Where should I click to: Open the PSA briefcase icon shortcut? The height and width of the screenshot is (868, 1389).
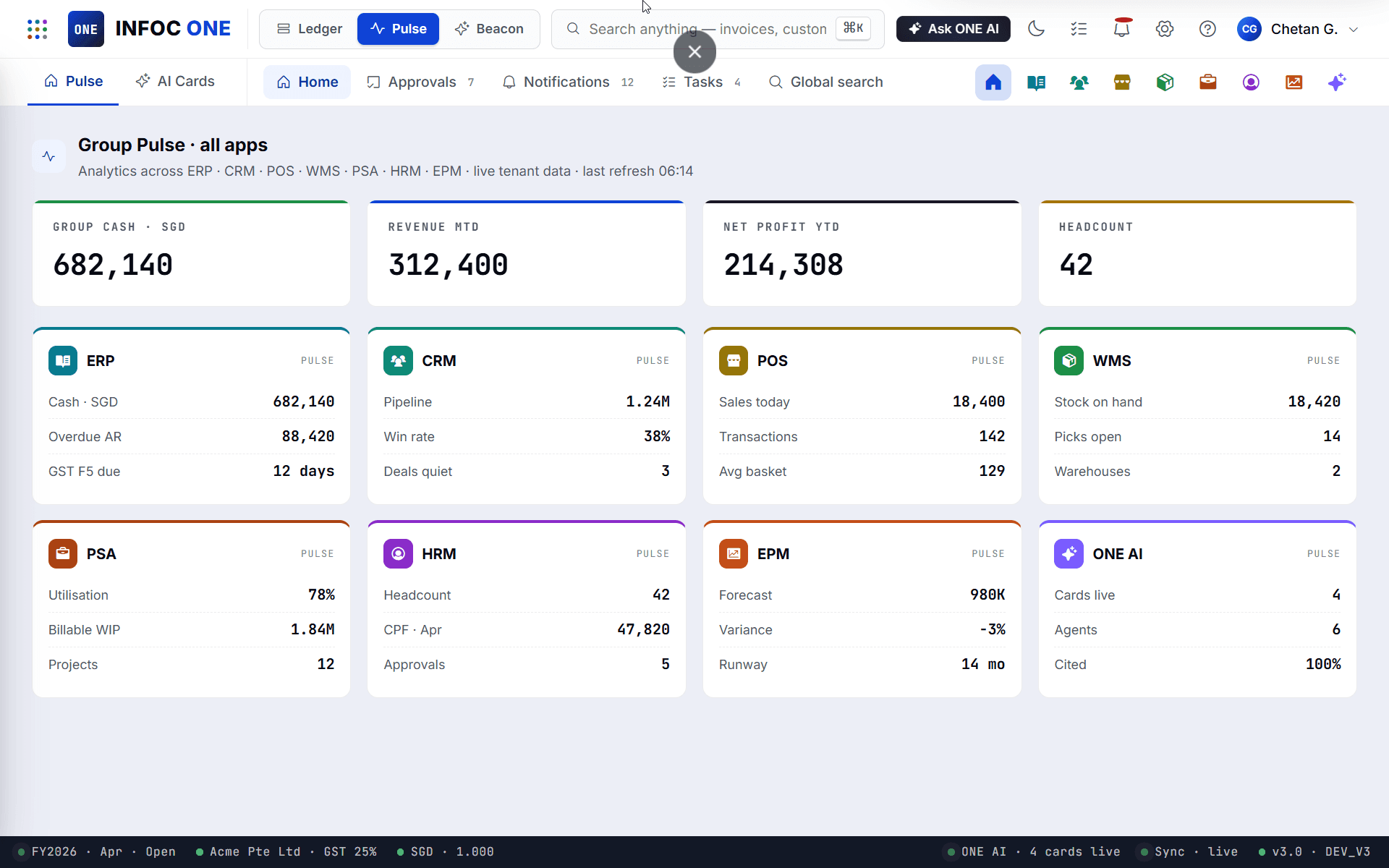tap(1207, 82)
